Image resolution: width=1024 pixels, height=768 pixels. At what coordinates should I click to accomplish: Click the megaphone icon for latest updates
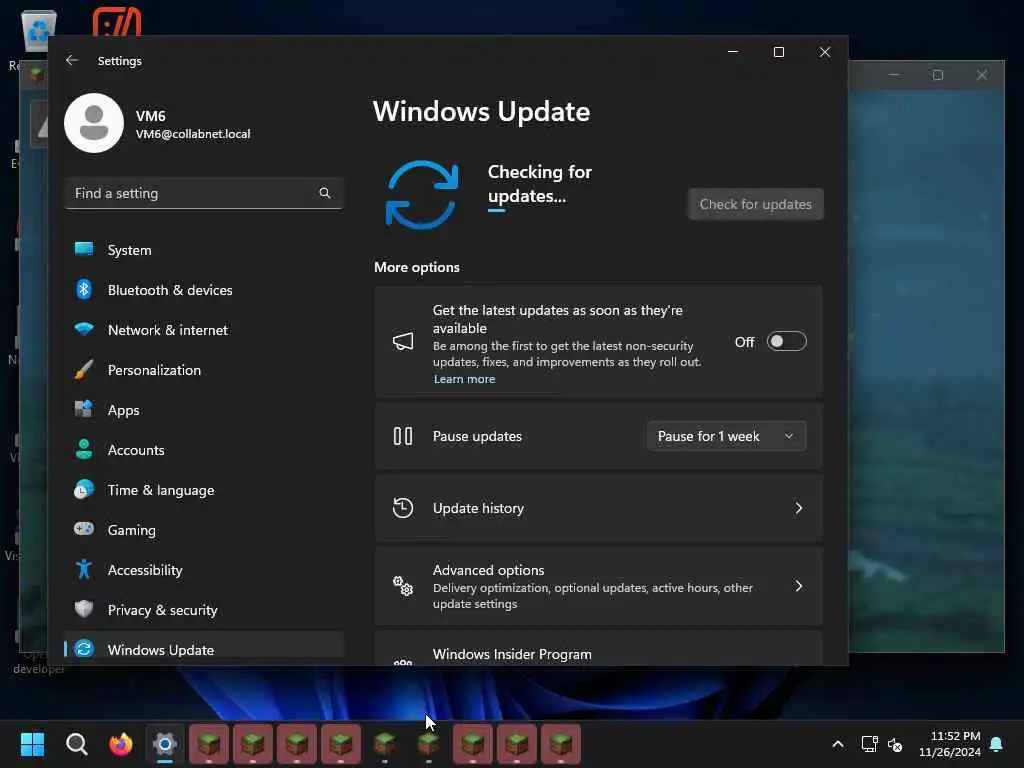[x=403, y=341]
